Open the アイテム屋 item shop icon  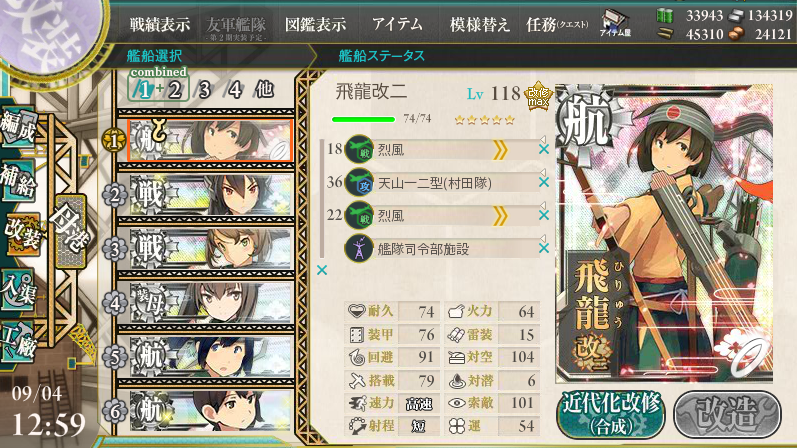click(x=615, y=23)
